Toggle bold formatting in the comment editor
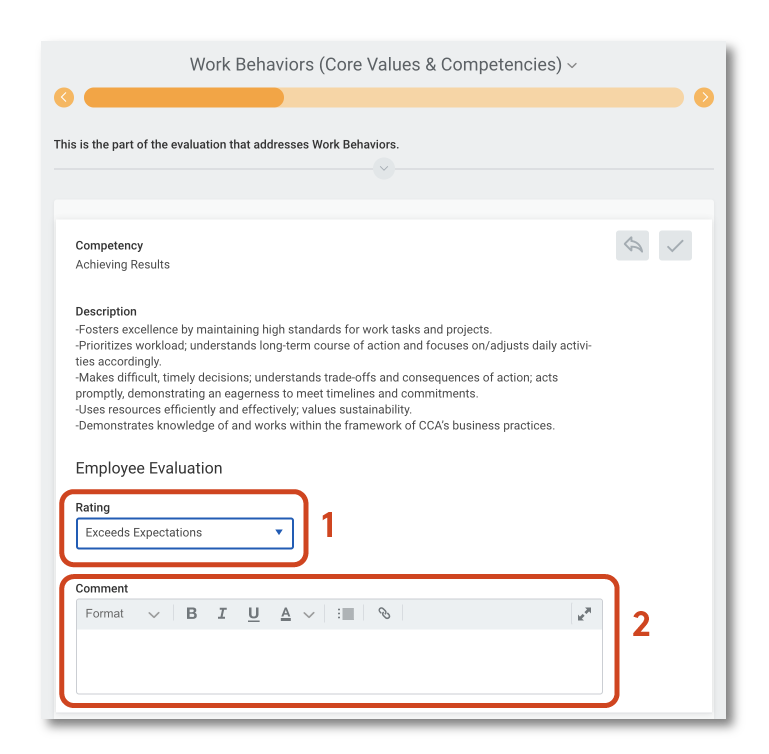The image size is (769, 754). click(192, 614)
